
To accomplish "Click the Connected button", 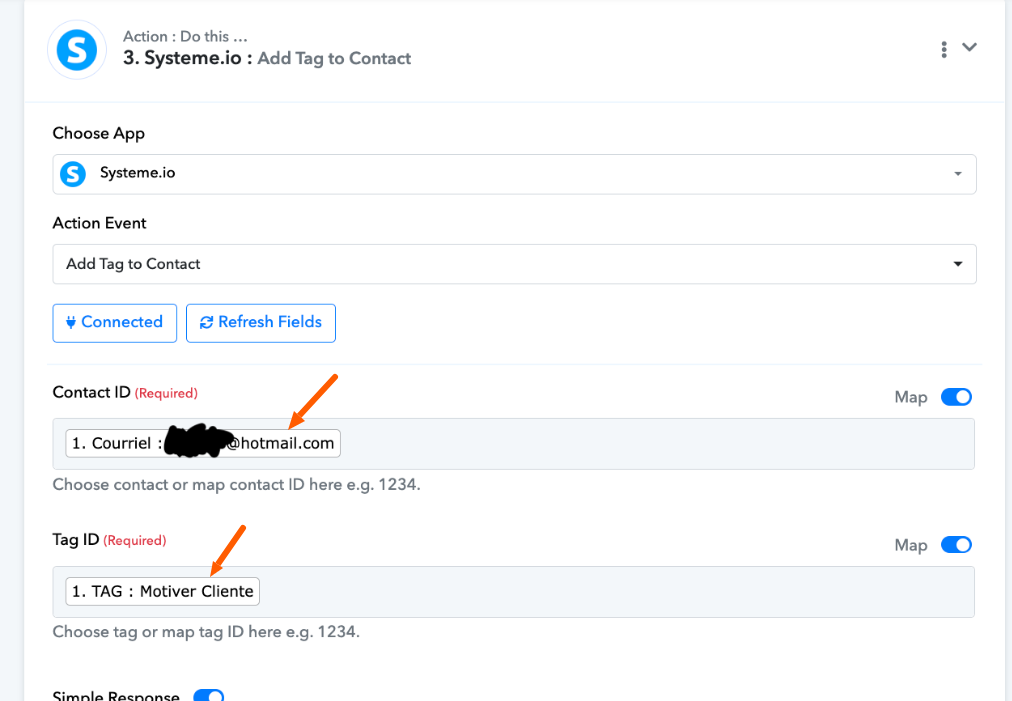I will click(x=115, y=323).
